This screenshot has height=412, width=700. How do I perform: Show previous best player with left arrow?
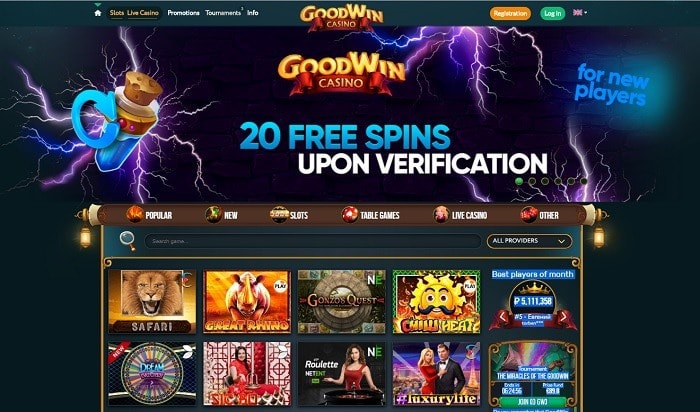(x=503, y=317)
